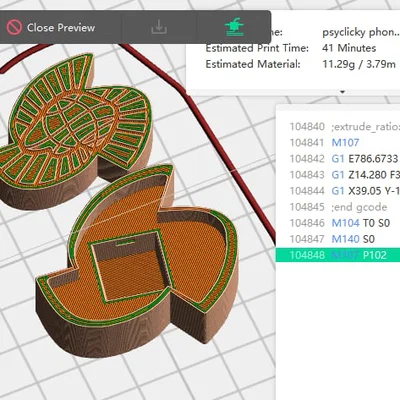Select G-code line 104844 G1 X39.05
Image resolution: width=400 pixels, height=400 pixels.
[x=338, y=191]
